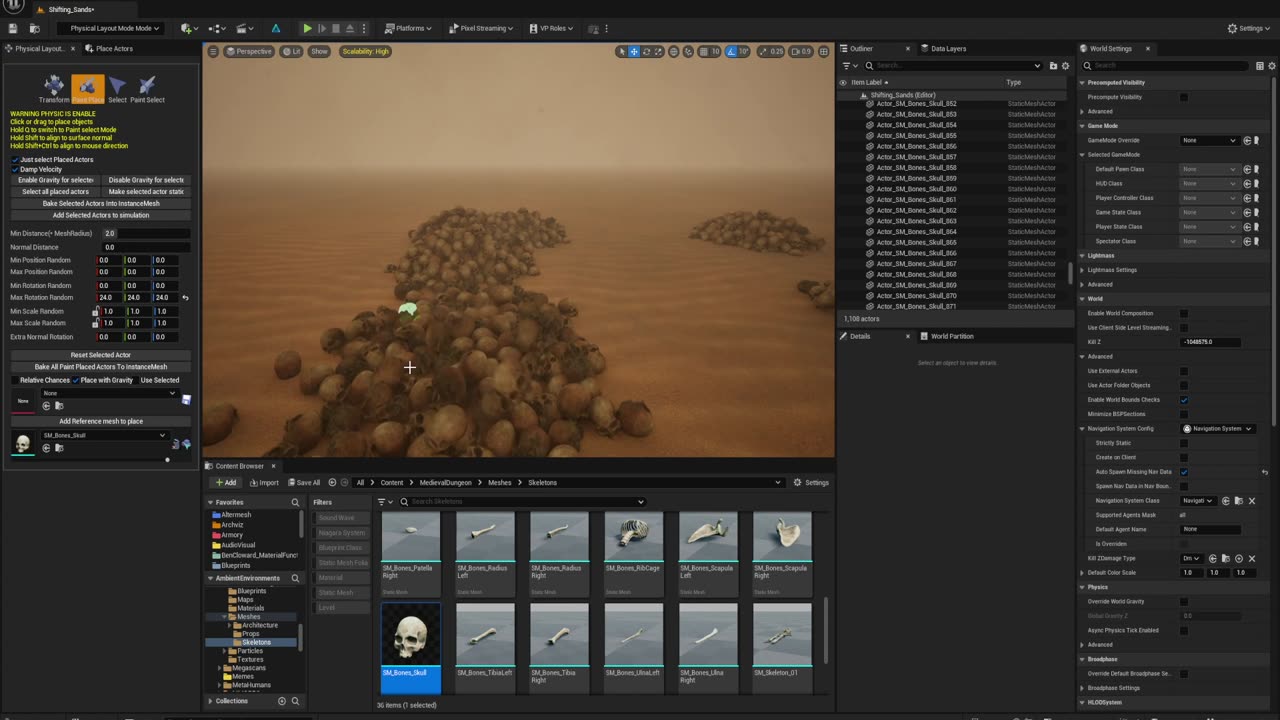The width and height of the screenshot is (1280, 720).
Task: Select the Transform tool in Physical Layout
Action: (54, 87)
